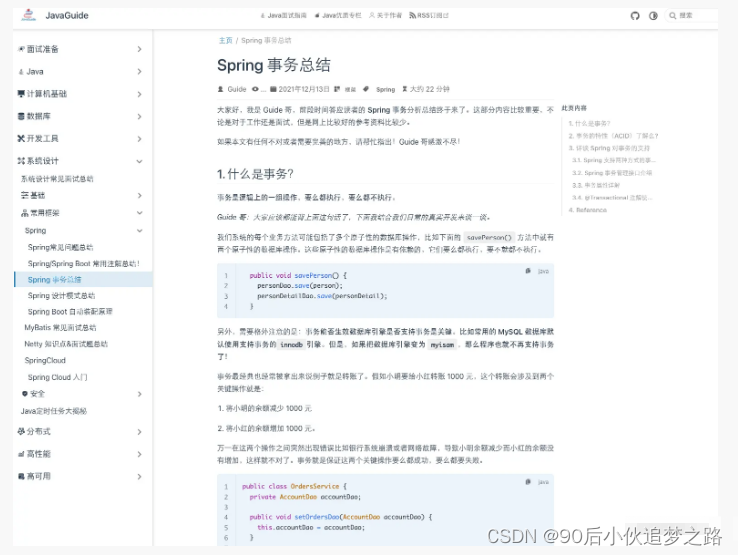The height and width of the screenshot is (555, 738).
Task: Expand the 高性能 sidebar section
Action: pyautogui.click(x=139, y=454)
